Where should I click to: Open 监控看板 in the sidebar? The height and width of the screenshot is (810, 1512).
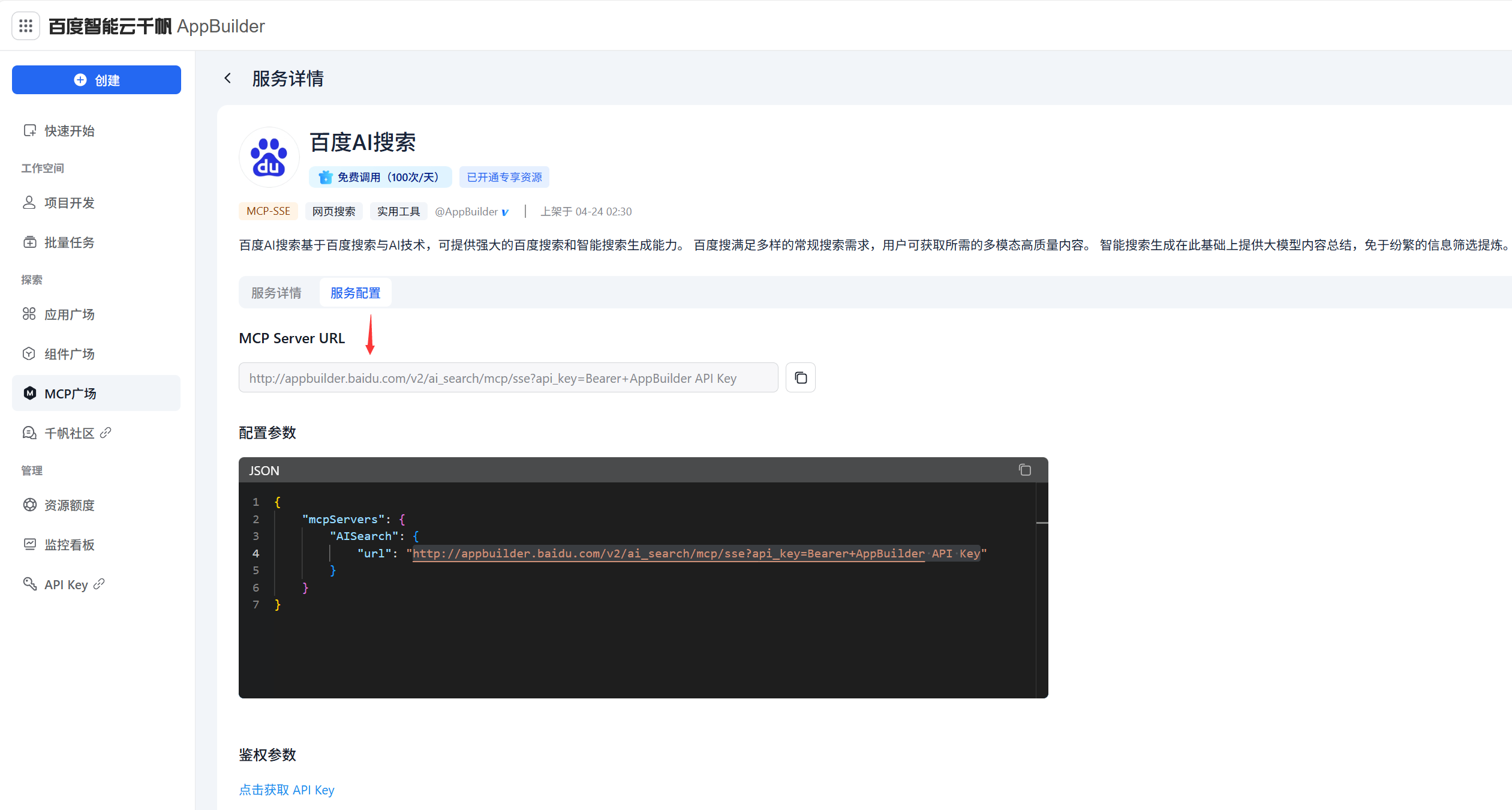pos(69,545)
